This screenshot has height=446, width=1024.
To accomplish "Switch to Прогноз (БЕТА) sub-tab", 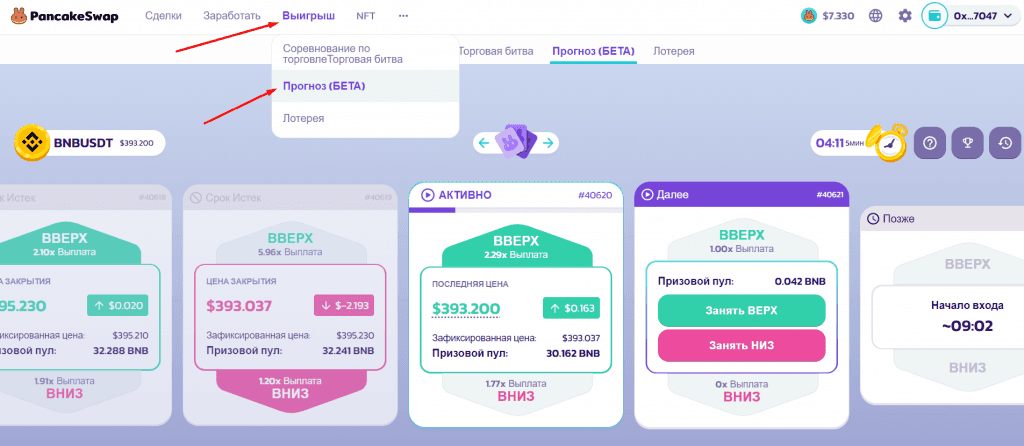I will (593, 50).
